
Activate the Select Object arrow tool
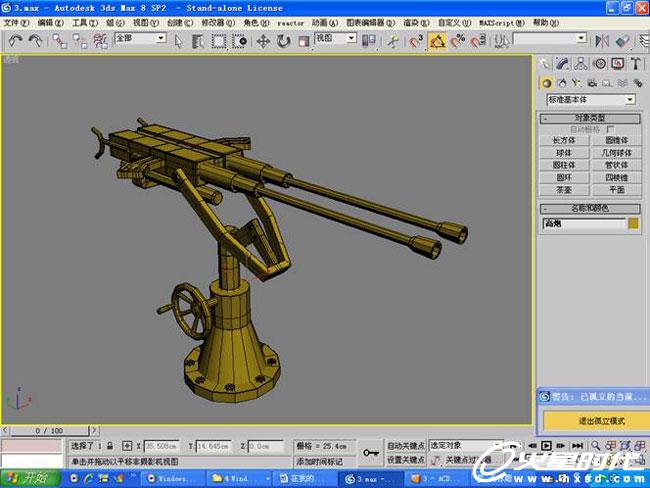click(x=178, y=41)
